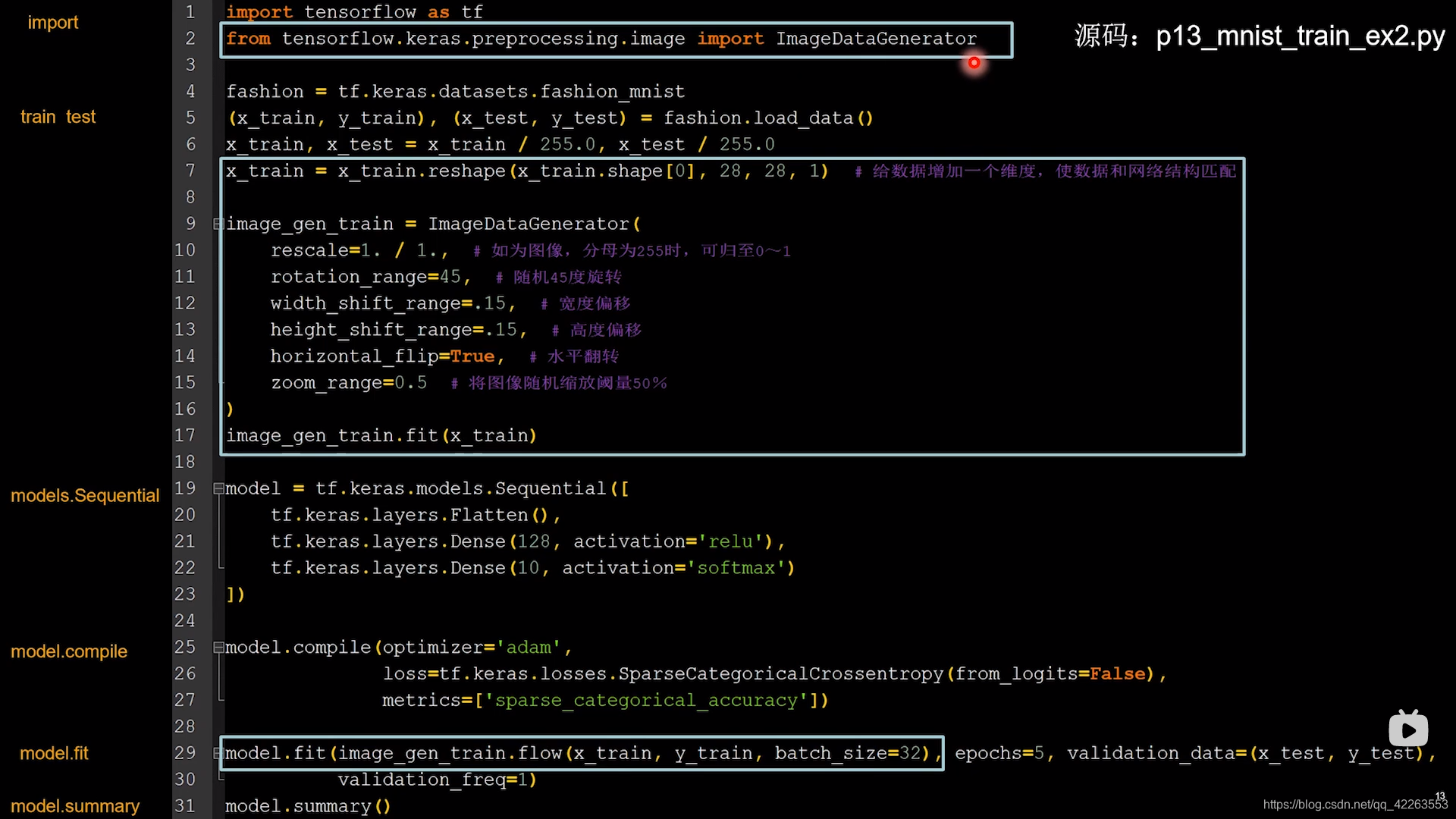Image resolution: width=1456 pixels, height=819 pixels.
Task: Click line number 31 in the gutter
Action: point(185,806)
